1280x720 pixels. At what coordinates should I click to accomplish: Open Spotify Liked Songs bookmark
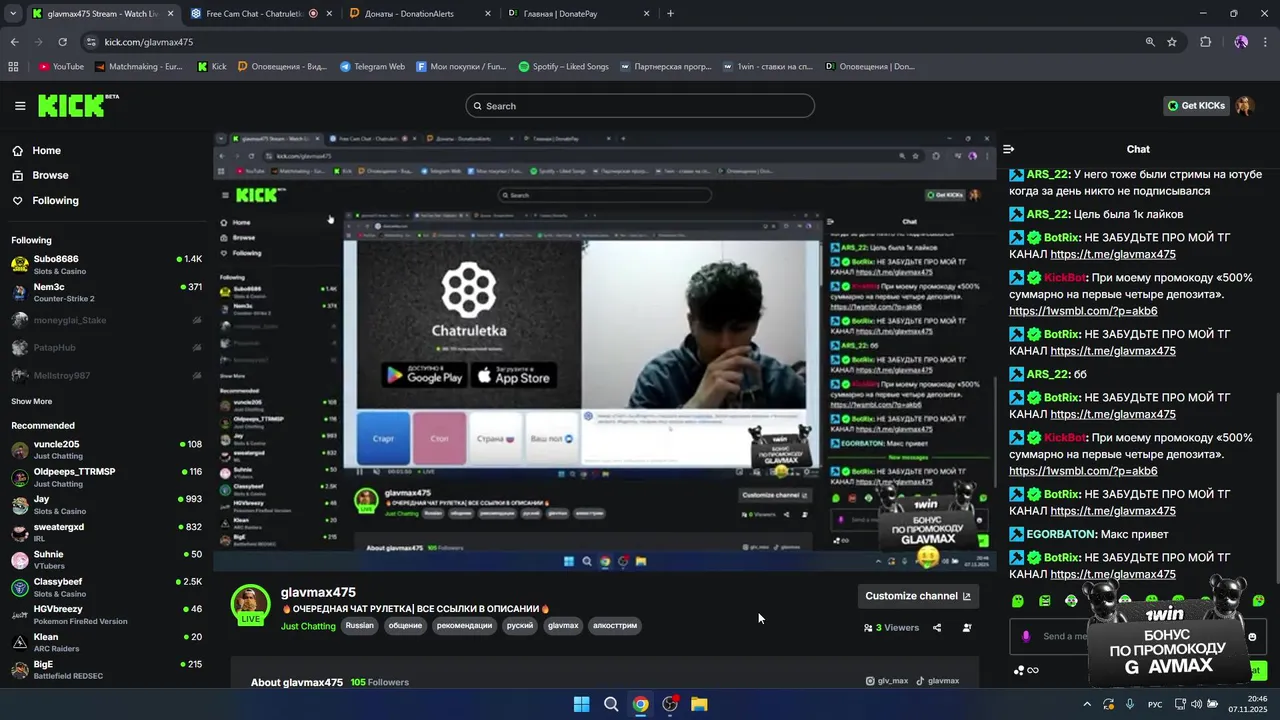click(563, 67)
